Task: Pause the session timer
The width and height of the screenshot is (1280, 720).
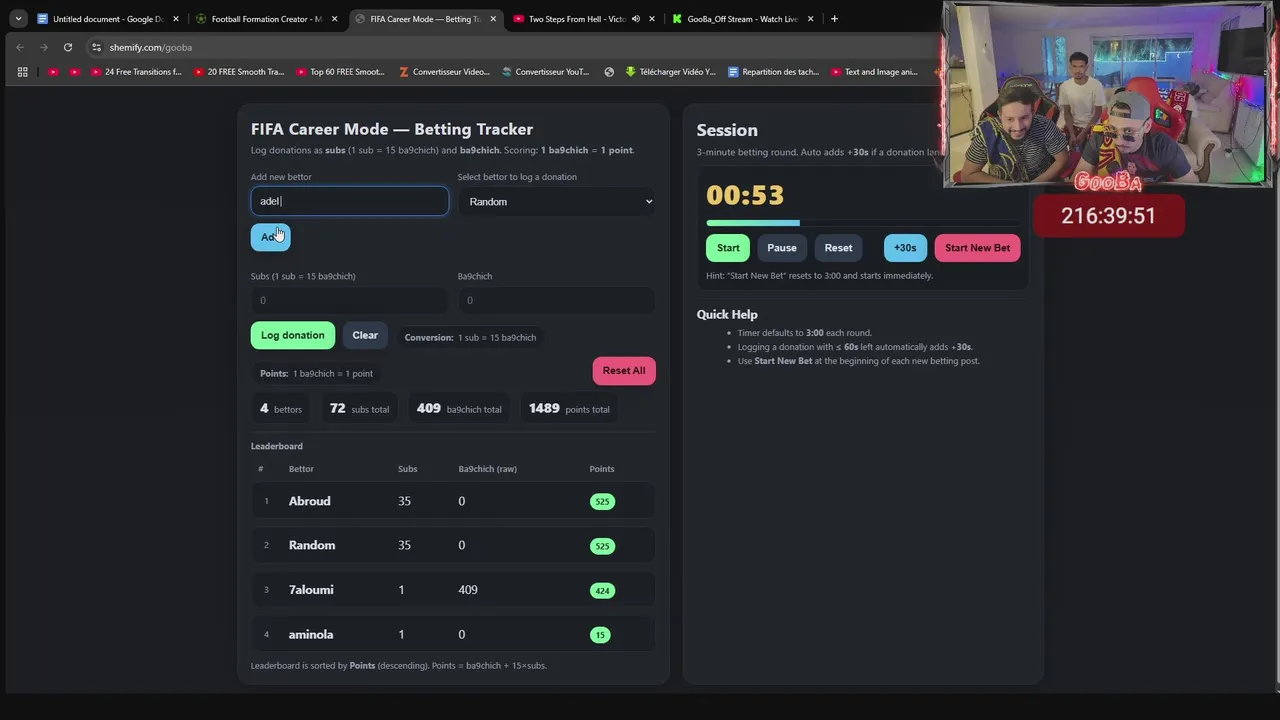Action: click(782, 248)
